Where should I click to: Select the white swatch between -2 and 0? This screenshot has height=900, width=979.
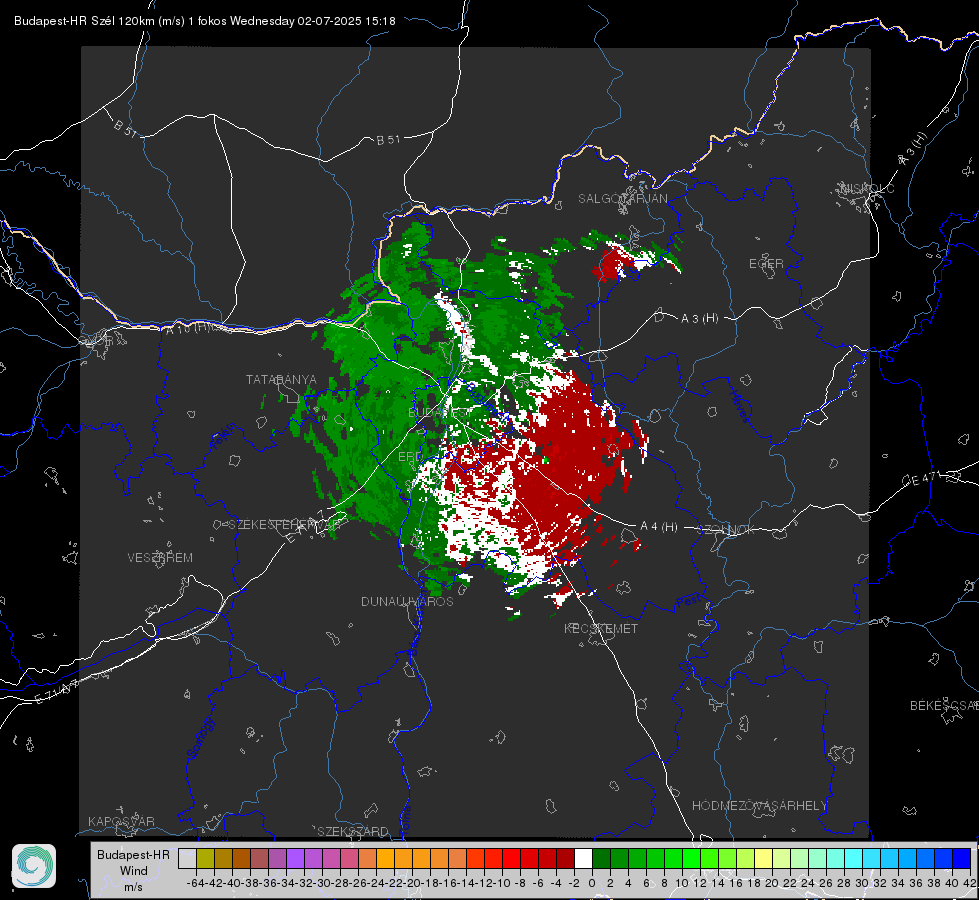click(x=583, y=858)
